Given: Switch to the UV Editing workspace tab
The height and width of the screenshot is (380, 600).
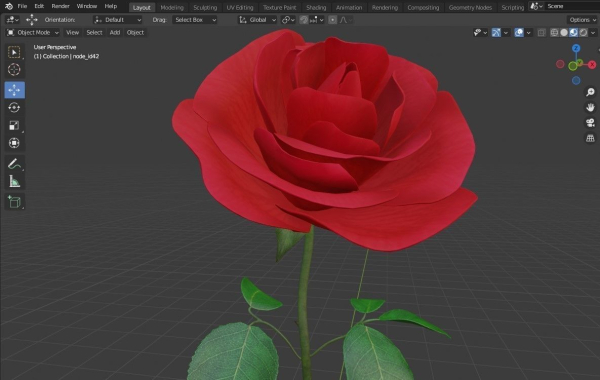Looking at the screenshot, I should click(x=240, y=7).
